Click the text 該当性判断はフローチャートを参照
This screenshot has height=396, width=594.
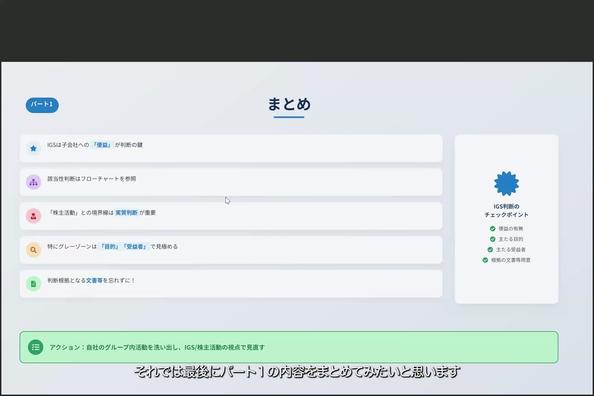[91, 178]
